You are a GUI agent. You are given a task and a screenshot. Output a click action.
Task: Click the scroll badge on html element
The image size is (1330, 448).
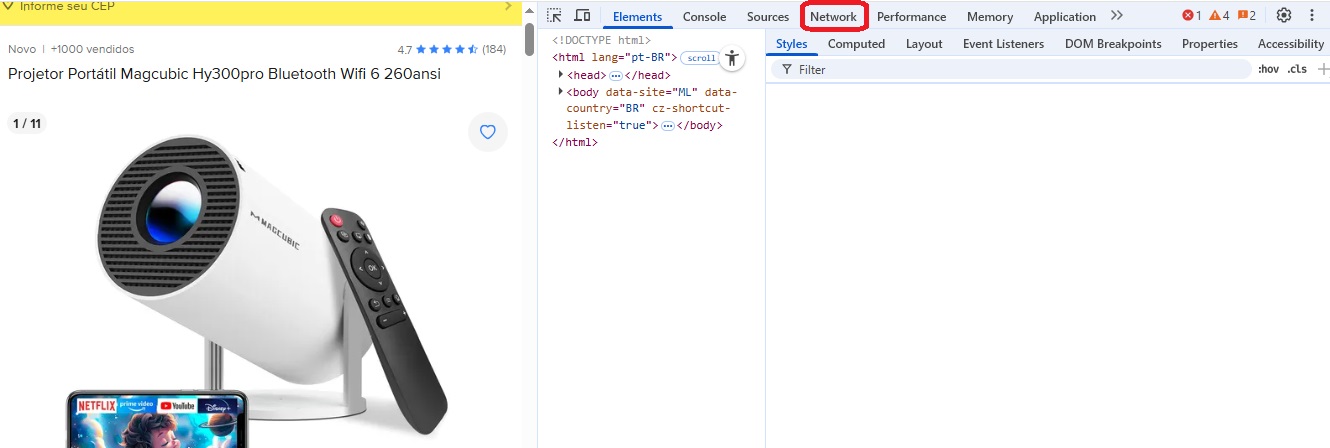tap(701, 58)
